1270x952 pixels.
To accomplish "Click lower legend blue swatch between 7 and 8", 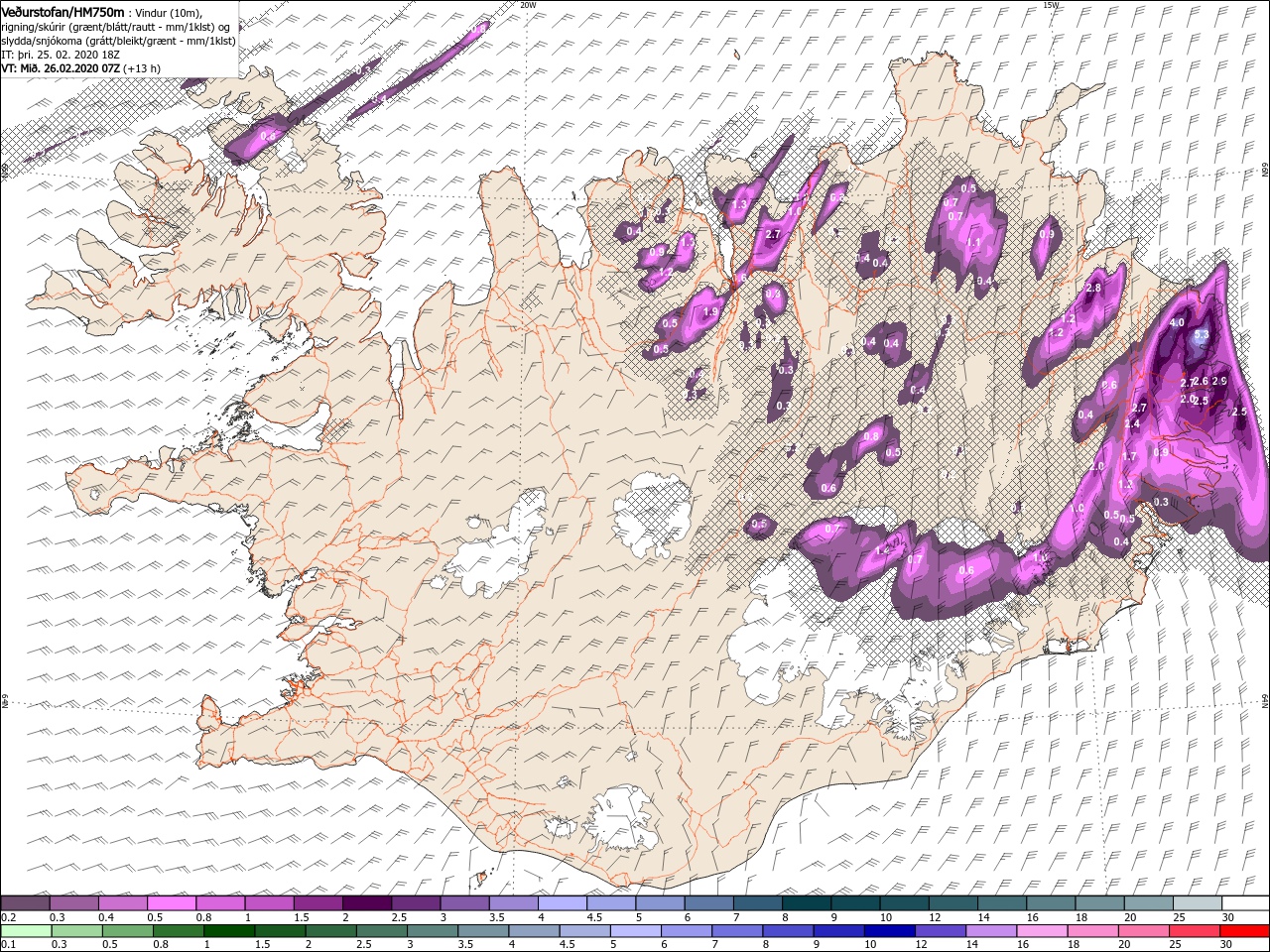I will (x=735, y=931).
